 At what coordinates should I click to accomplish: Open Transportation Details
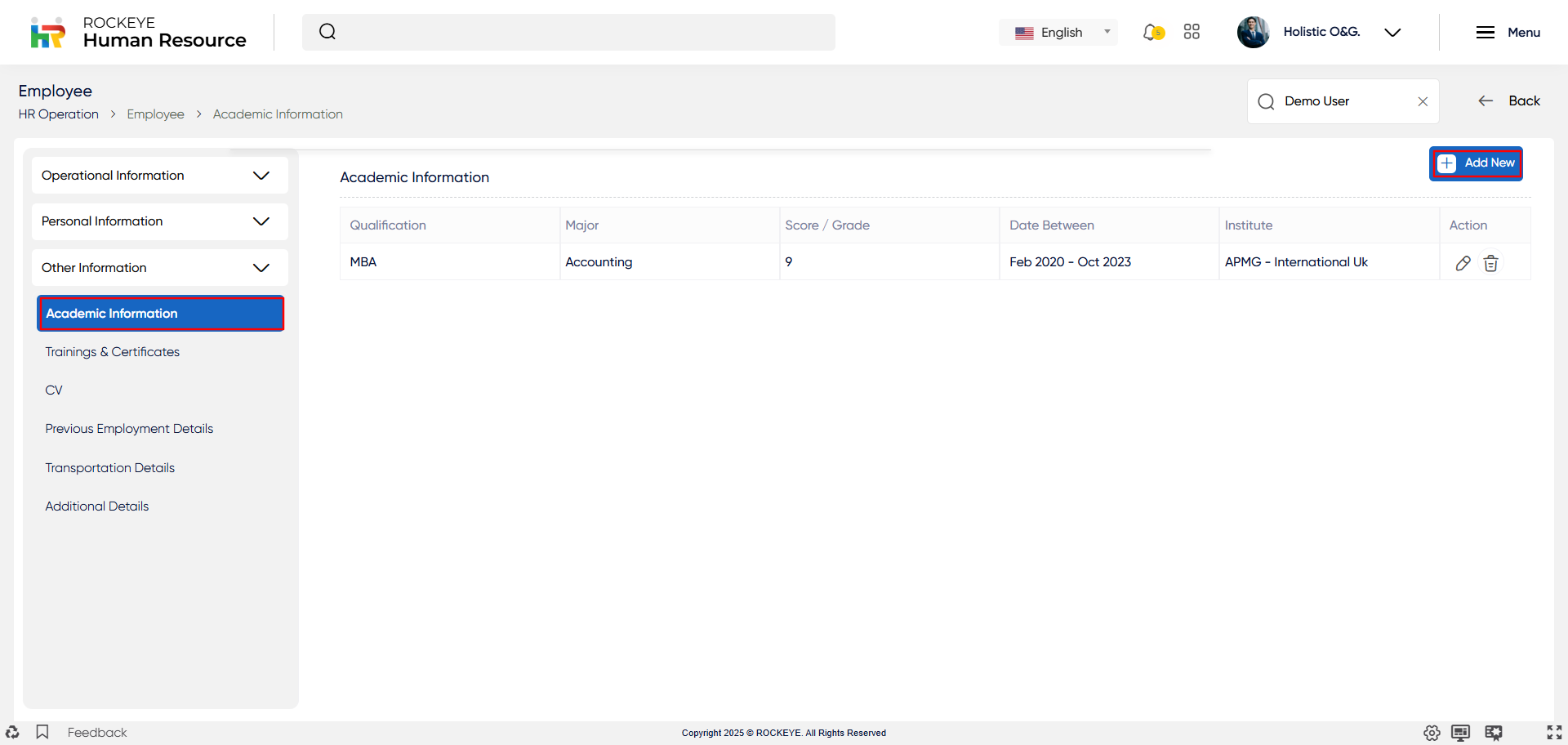pos(110,468)
